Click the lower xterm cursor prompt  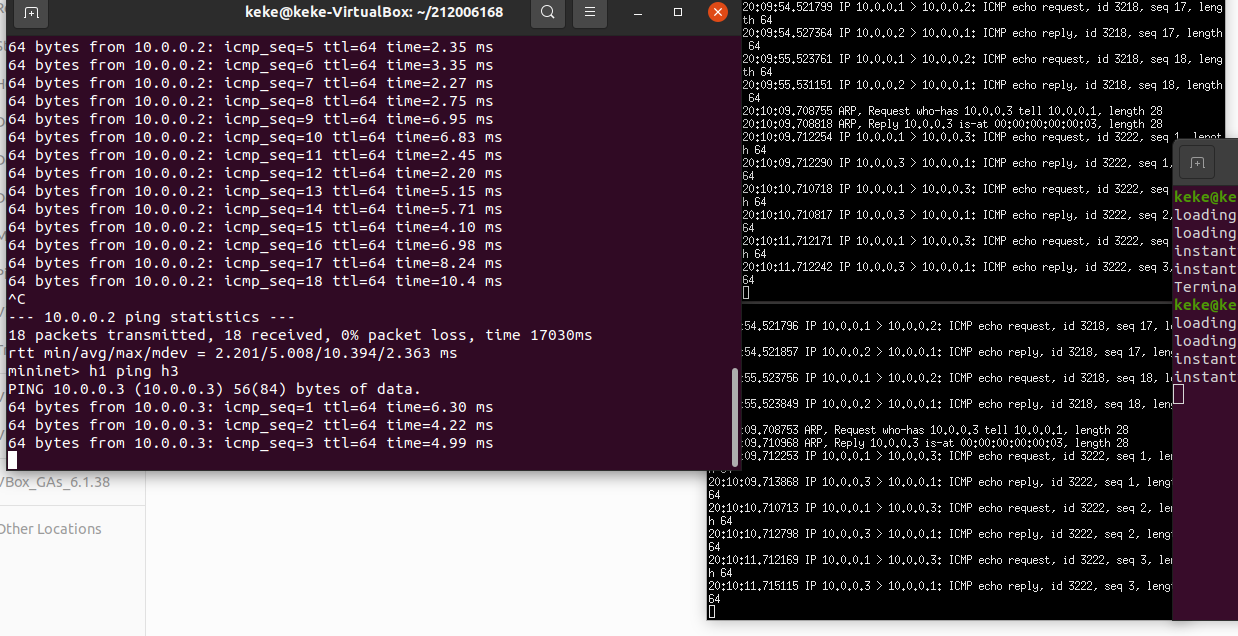[711, 612]
